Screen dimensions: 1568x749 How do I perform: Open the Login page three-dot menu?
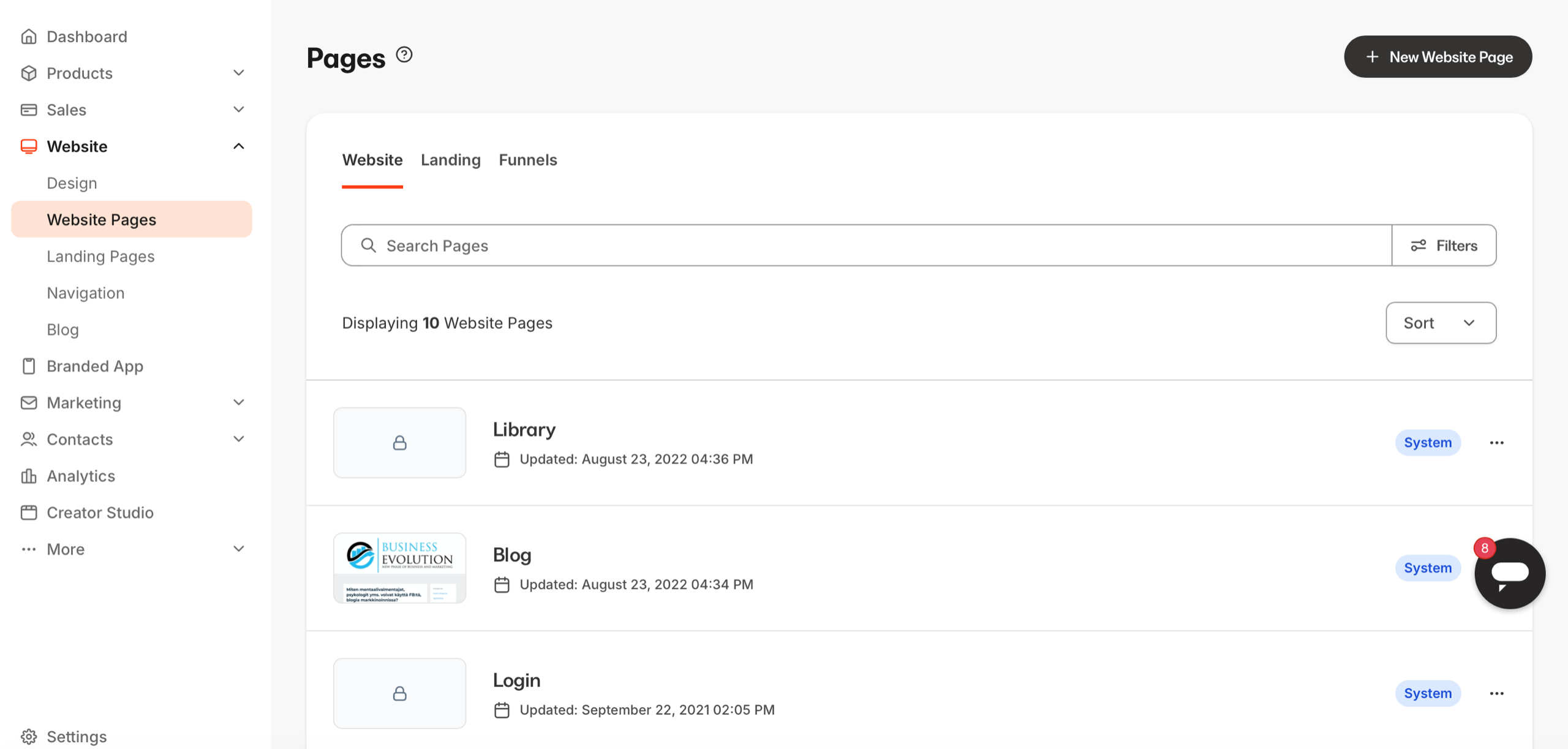tap(1496, 693)
